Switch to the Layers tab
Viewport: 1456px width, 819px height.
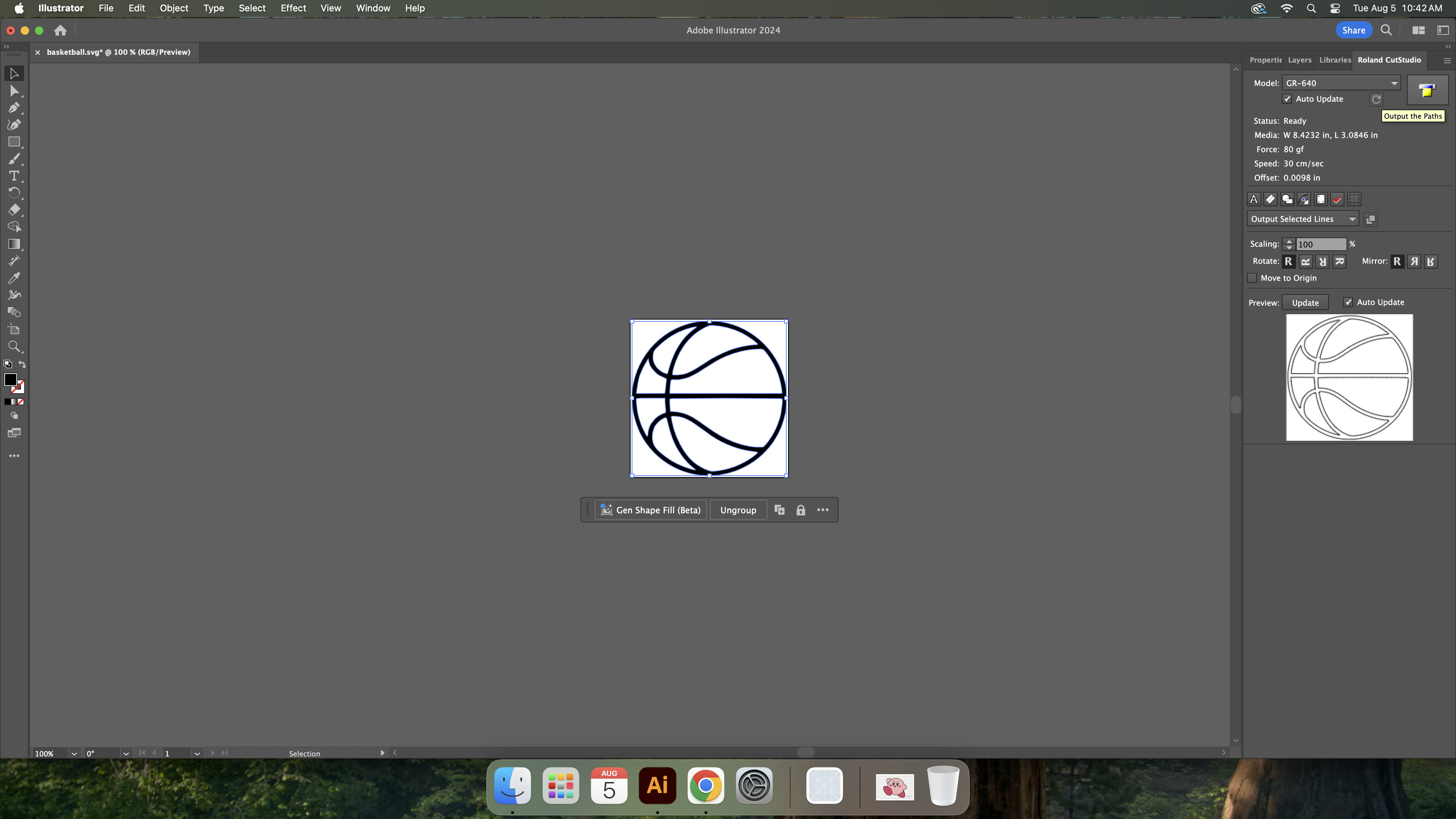[x=1299, y=60]
